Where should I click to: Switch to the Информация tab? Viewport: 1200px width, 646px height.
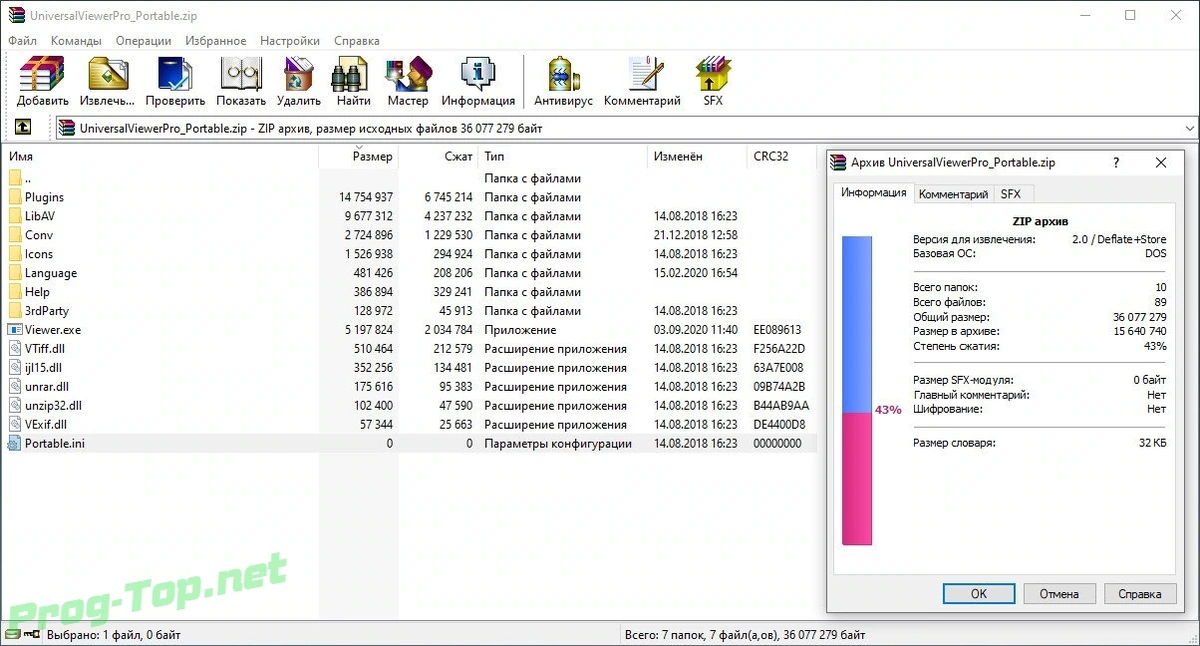pyautogui.click(x=873, y=192)
